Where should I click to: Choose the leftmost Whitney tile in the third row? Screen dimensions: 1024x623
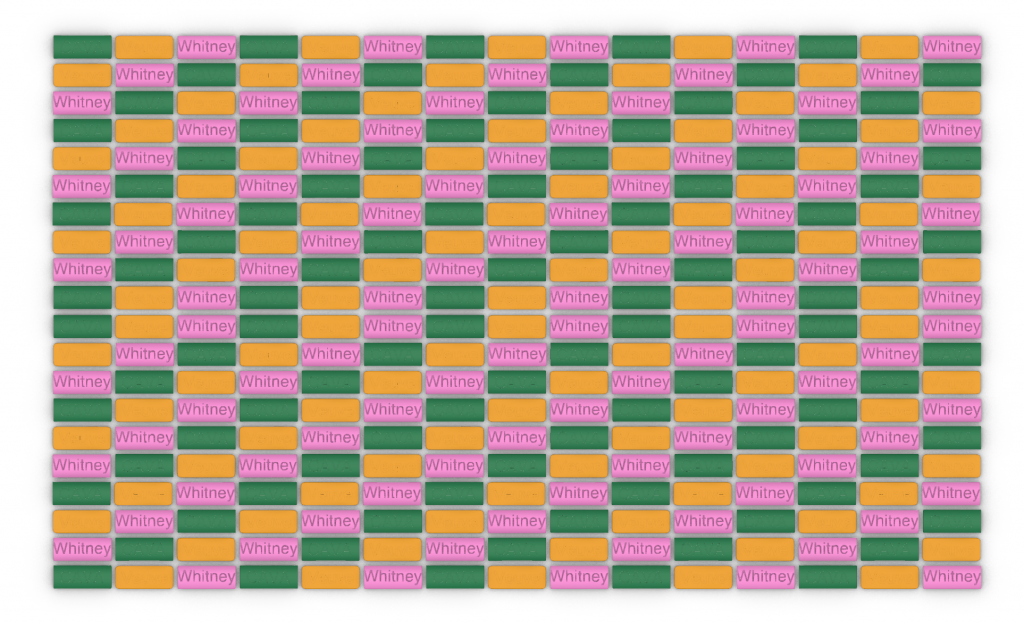pyautogui.click(x=82, y=102)
